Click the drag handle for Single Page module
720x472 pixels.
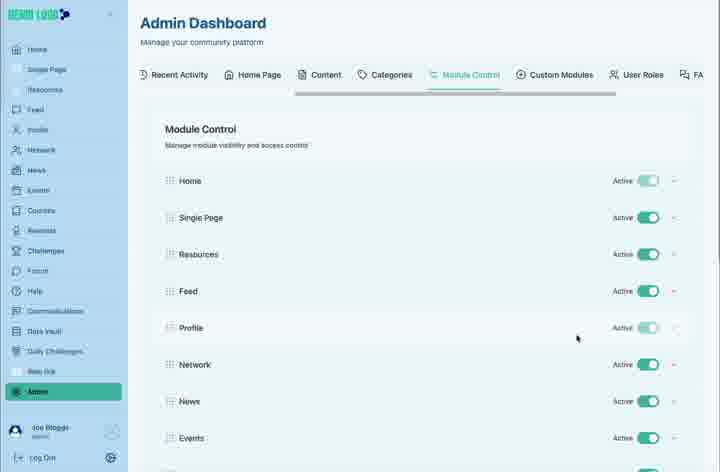click(170, 218)
